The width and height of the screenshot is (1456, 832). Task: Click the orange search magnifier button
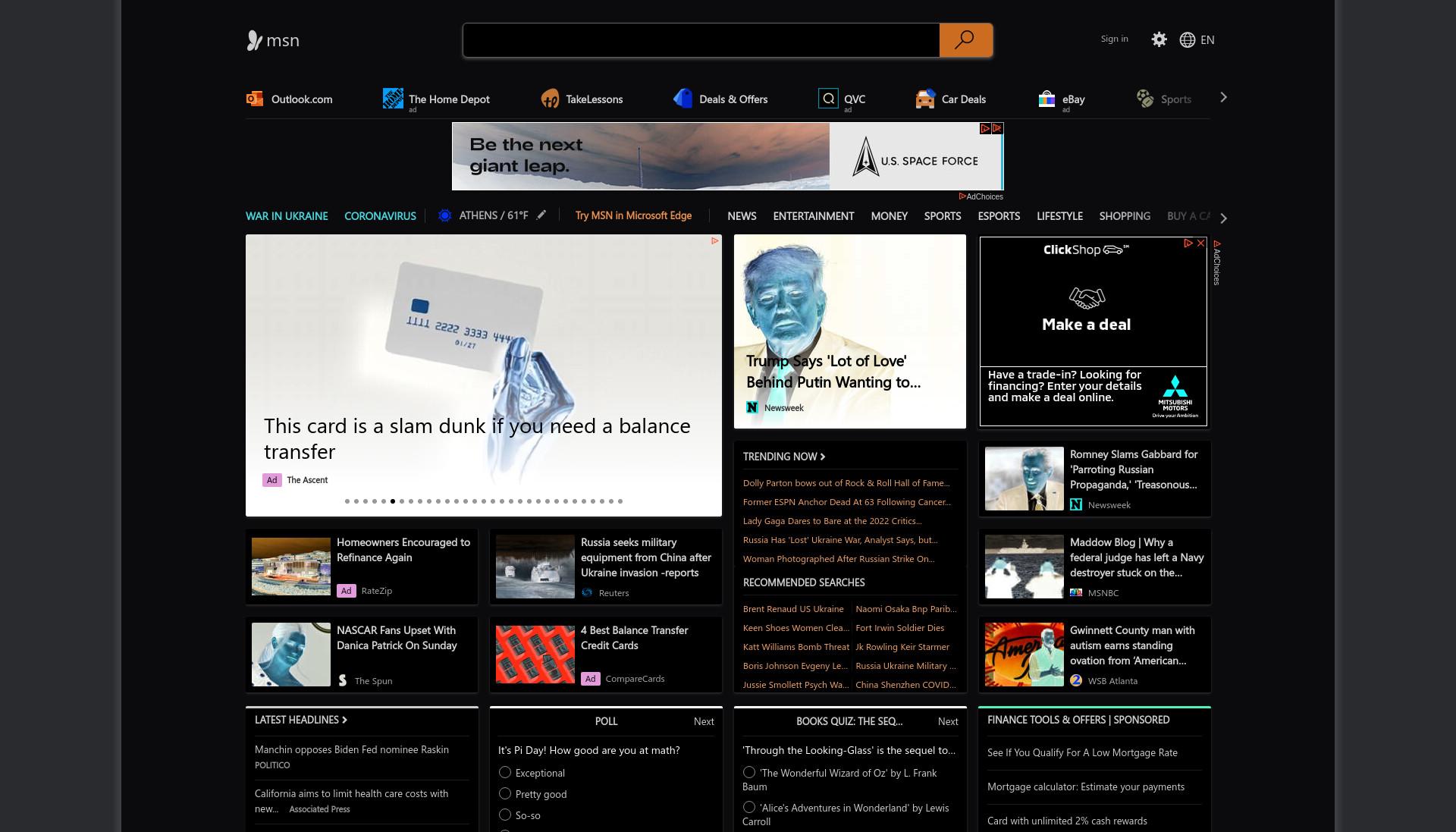point(965,40)
